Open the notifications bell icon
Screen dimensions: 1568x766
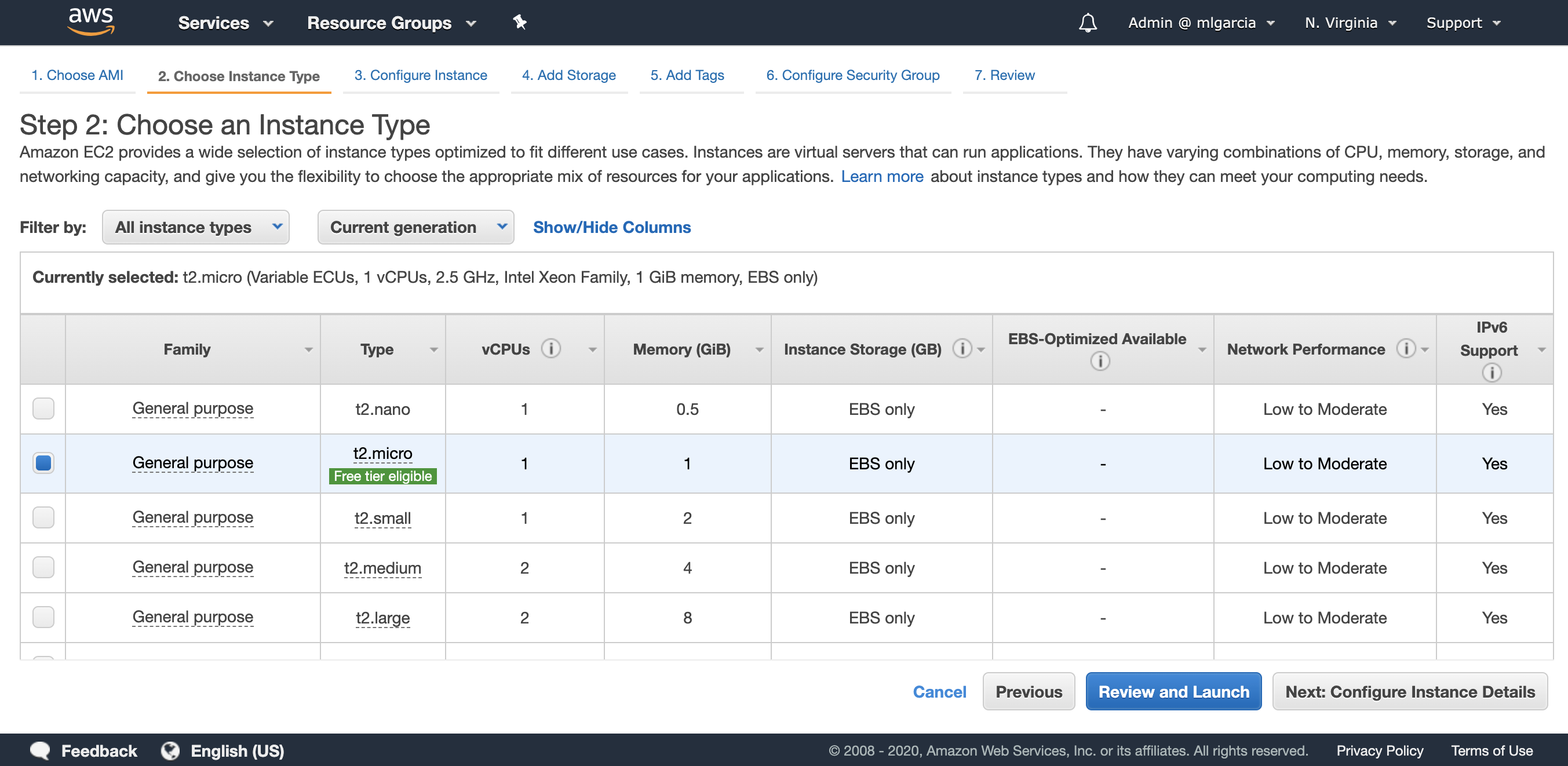(x=1087, y=23)
